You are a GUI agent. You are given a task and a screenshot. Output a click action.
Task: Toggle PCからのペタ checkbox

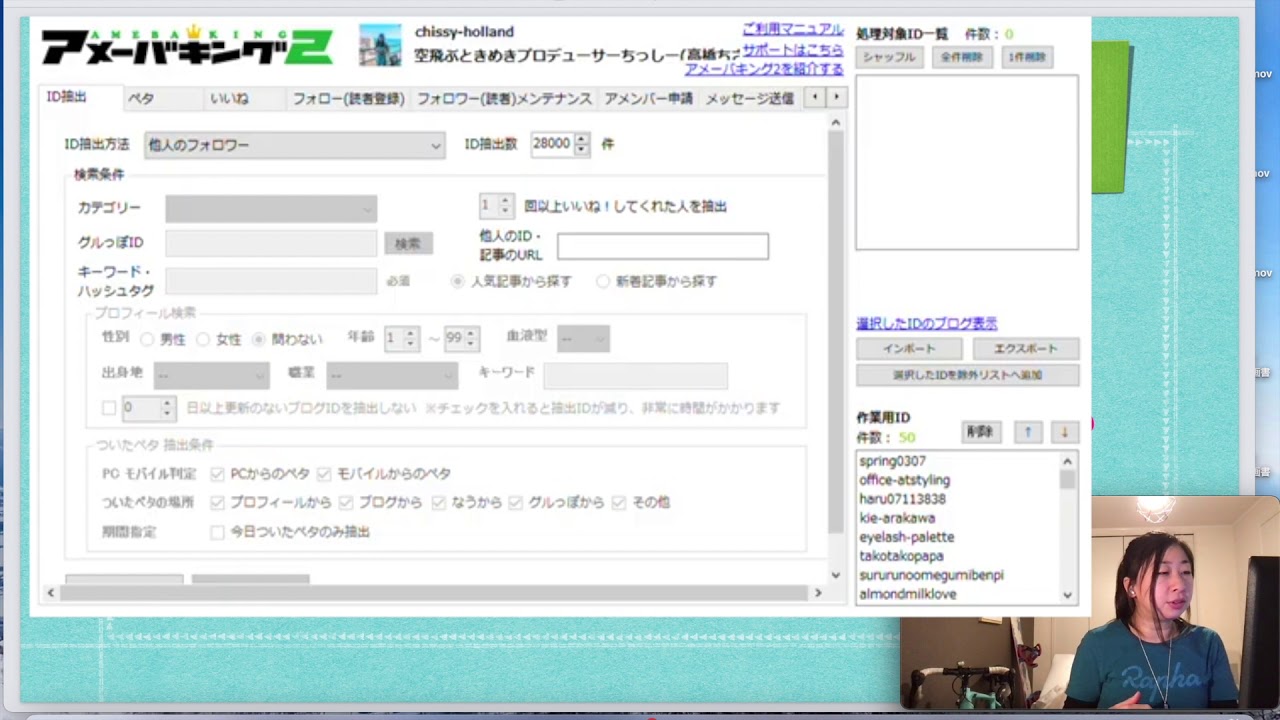217,474
